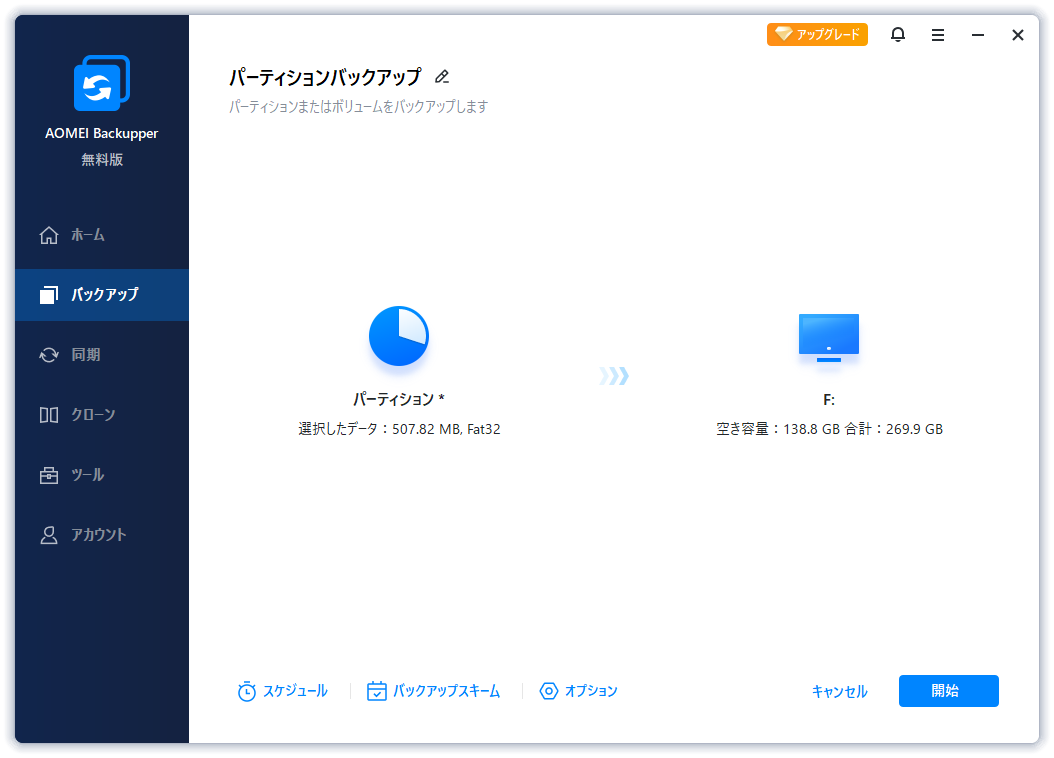This screenshot has width=1054, height=758.
Task: Close the AOMEI Backupper window
Action: click(x=1018, y=35)
